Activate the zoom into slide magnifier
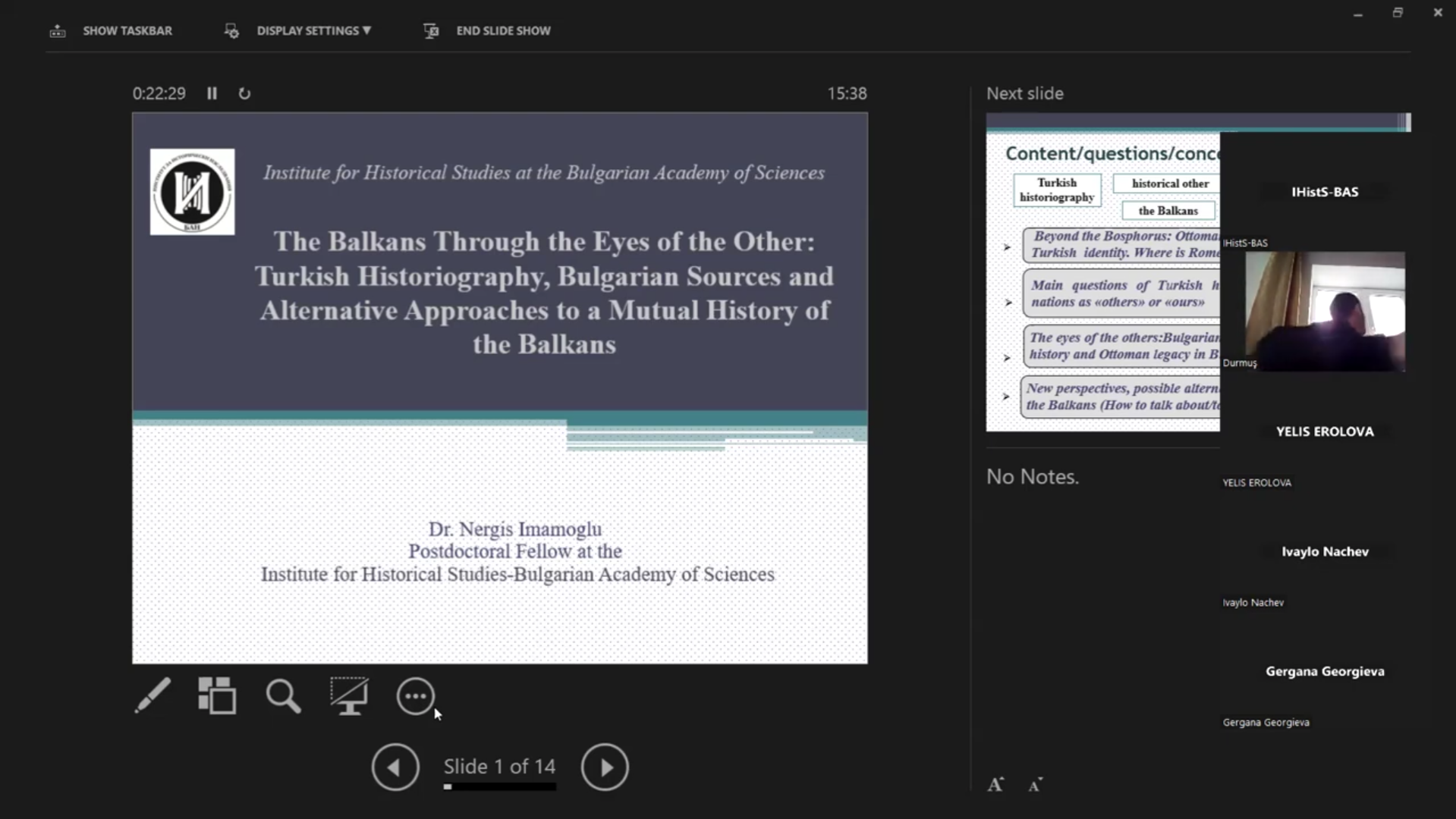The image size is (1456, 819). (x=283, y=695)
